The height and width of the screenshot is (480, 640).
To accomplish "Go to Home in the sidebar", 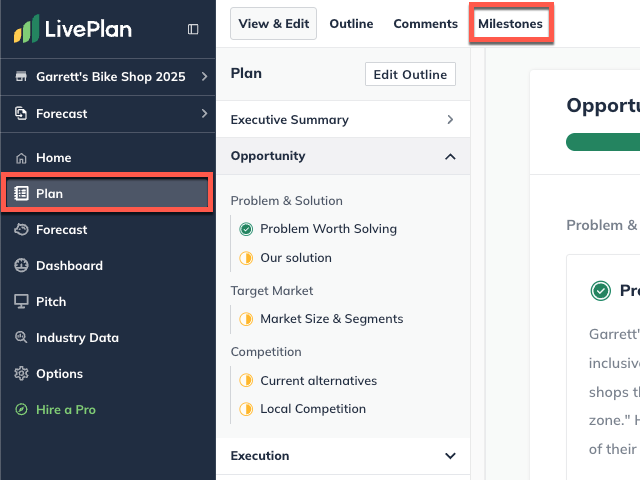I will point(53,158).
